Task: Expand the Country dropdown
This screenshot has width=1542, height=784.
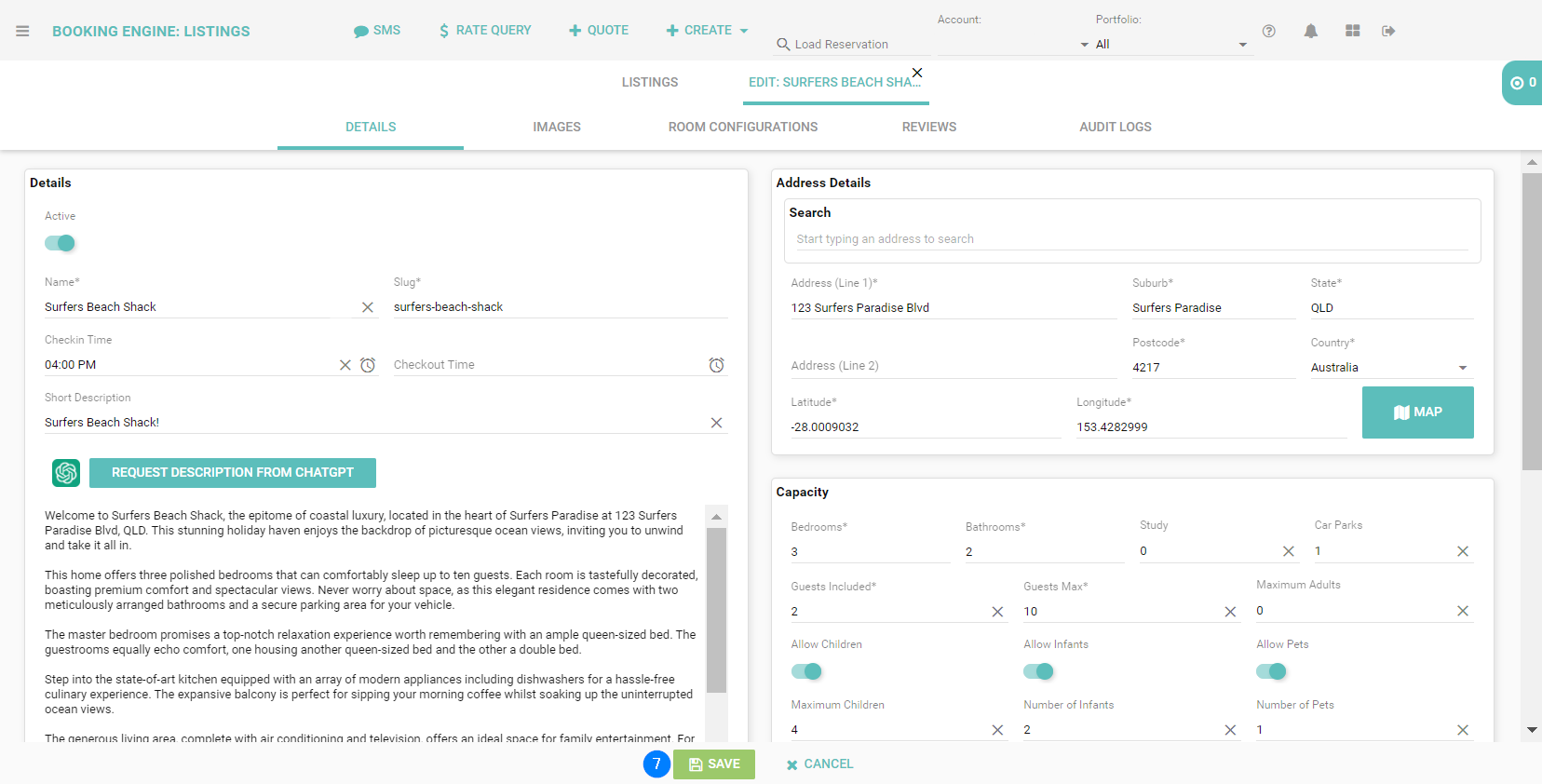Action: click(1462, 368)
